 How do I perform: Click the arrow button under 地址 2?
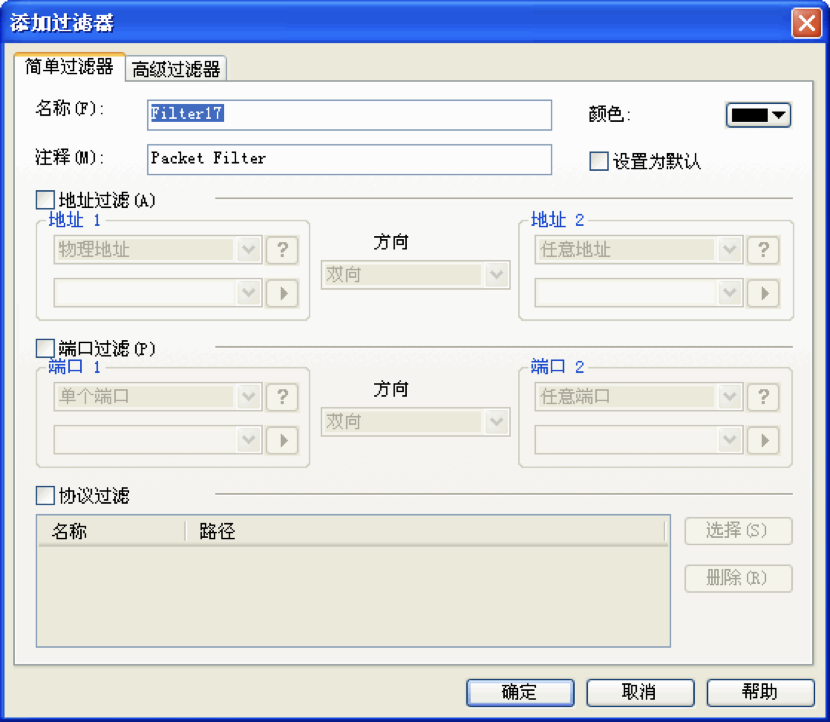[763, 293]
